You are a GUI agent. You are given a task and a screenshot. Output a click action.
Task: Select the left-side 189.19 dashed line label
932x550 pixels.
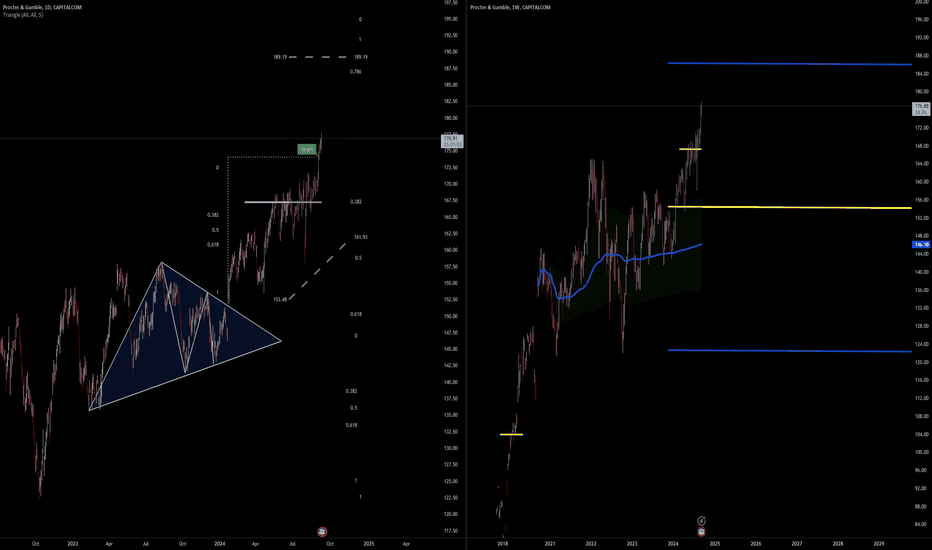point(280,57)
